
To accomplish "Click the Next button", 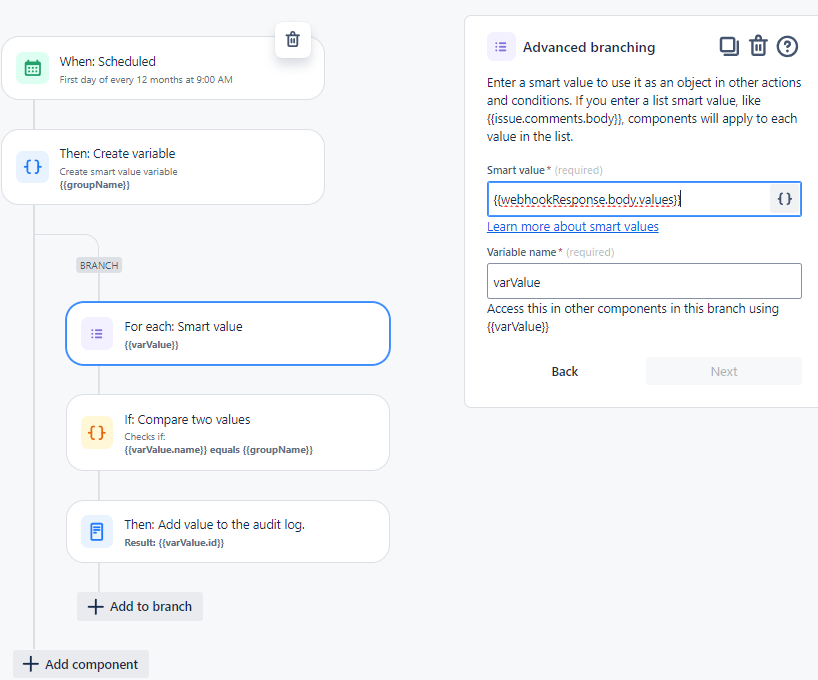I will [x=724, y=372].
